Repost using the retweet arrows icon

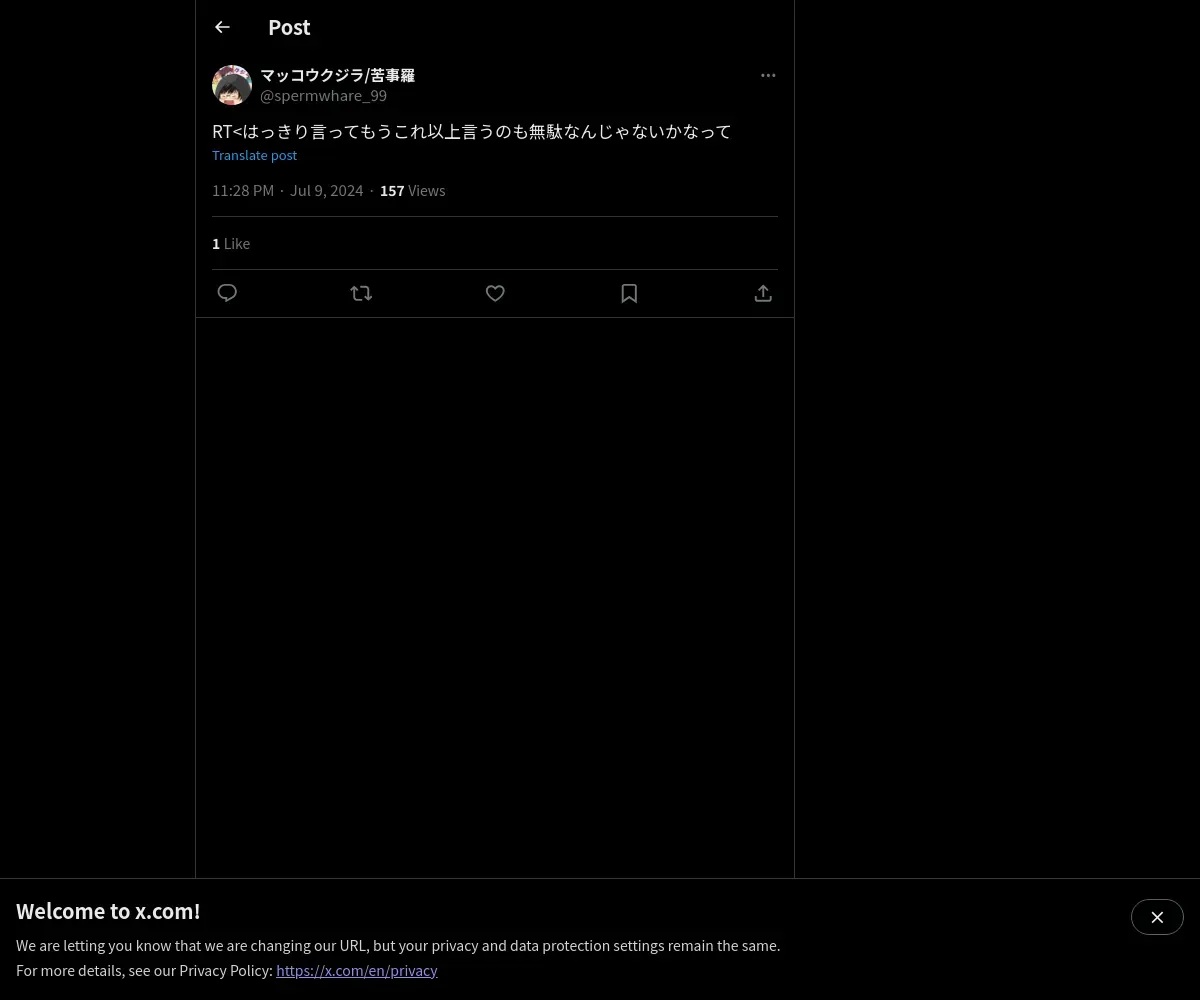[361, 293]
